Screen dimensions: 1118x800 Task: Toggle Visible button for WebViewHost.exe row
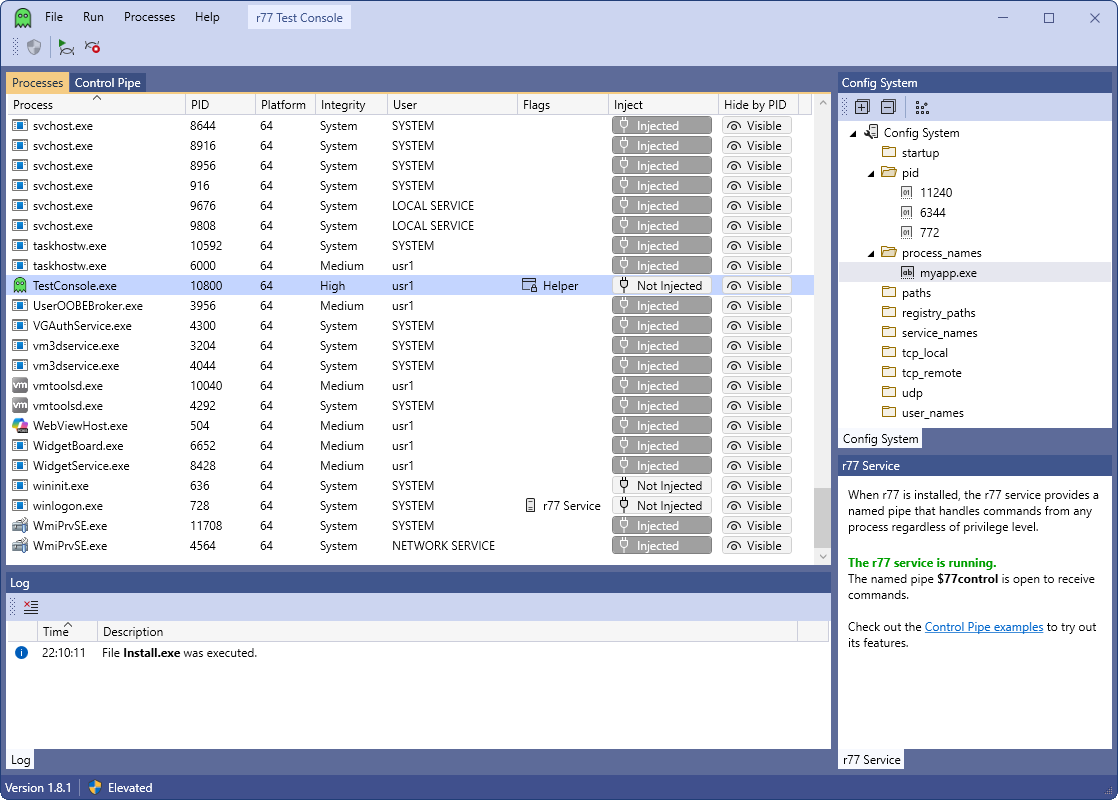(756, 426)
